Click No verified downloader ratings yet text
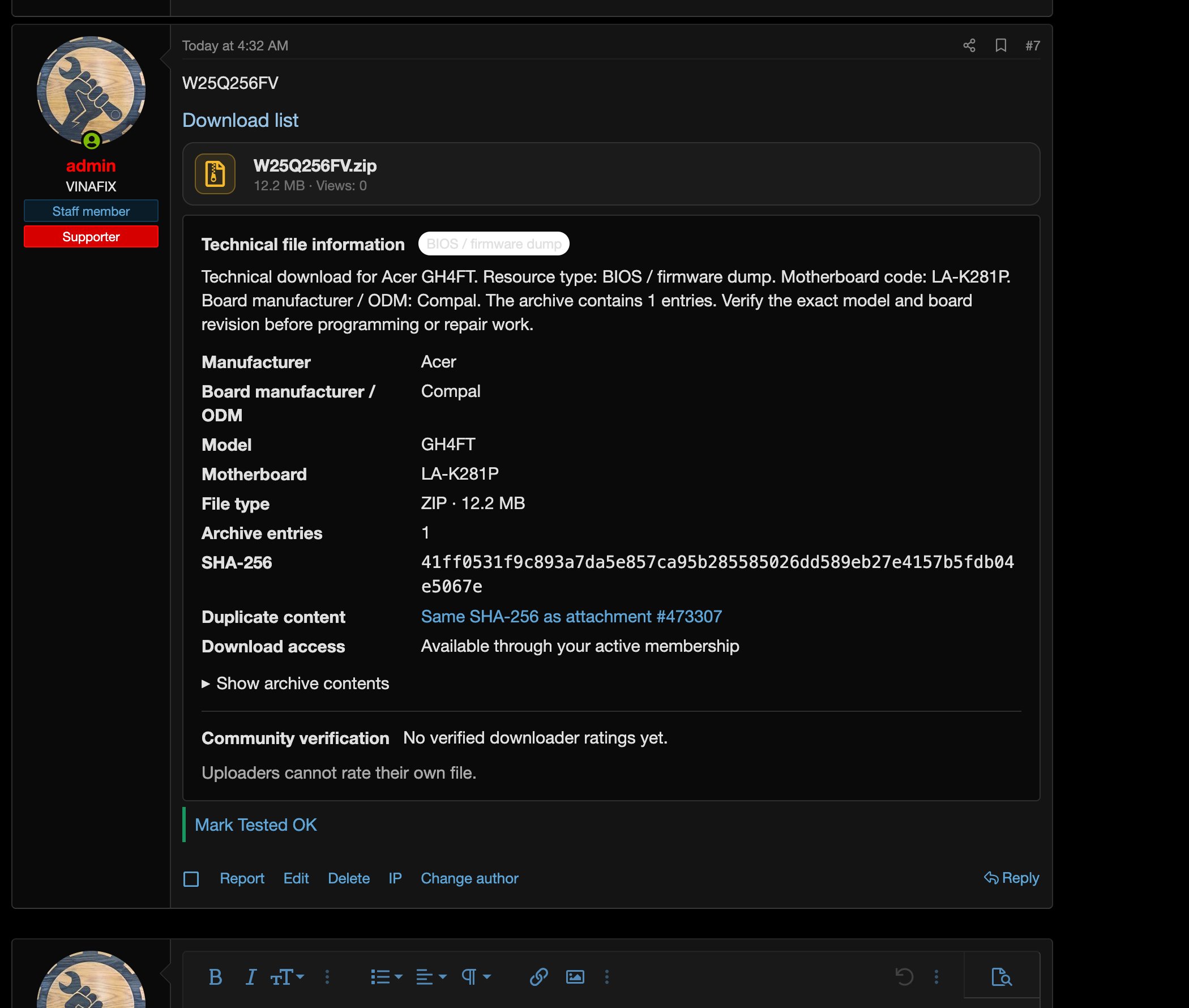1189x1008 pixels. point(536,738)
